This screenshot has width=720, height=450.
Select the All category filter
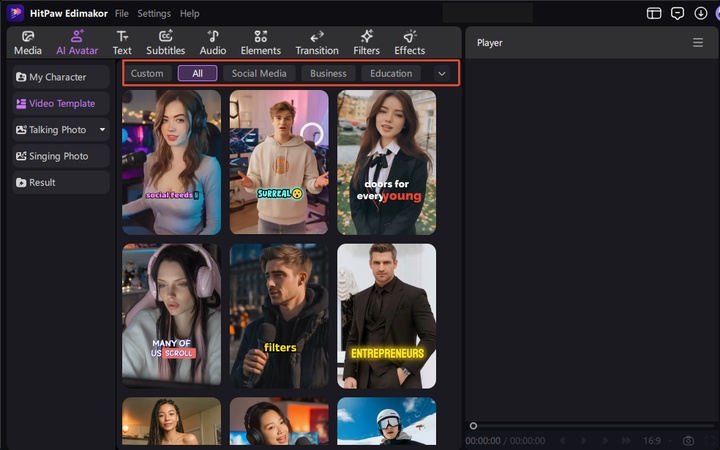(197, 73)
